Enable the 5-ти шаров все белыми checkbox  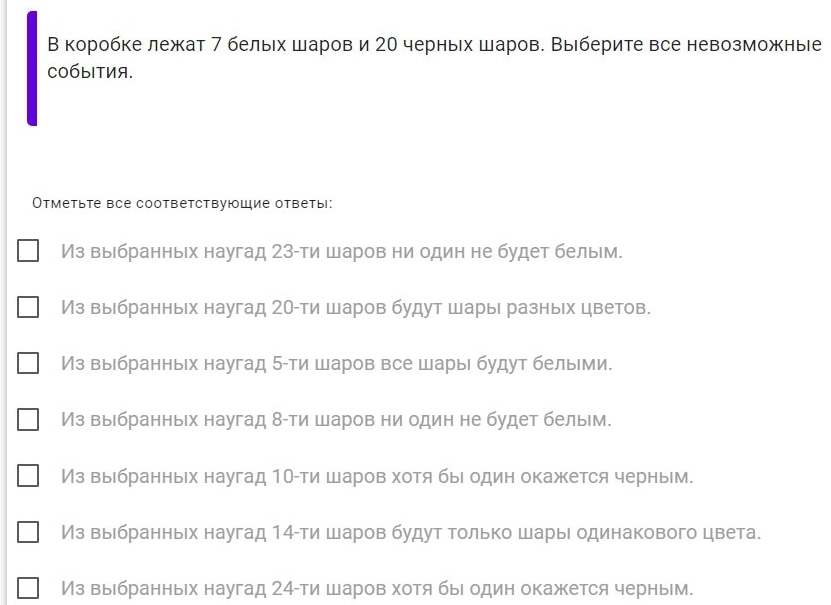(28, 362)
